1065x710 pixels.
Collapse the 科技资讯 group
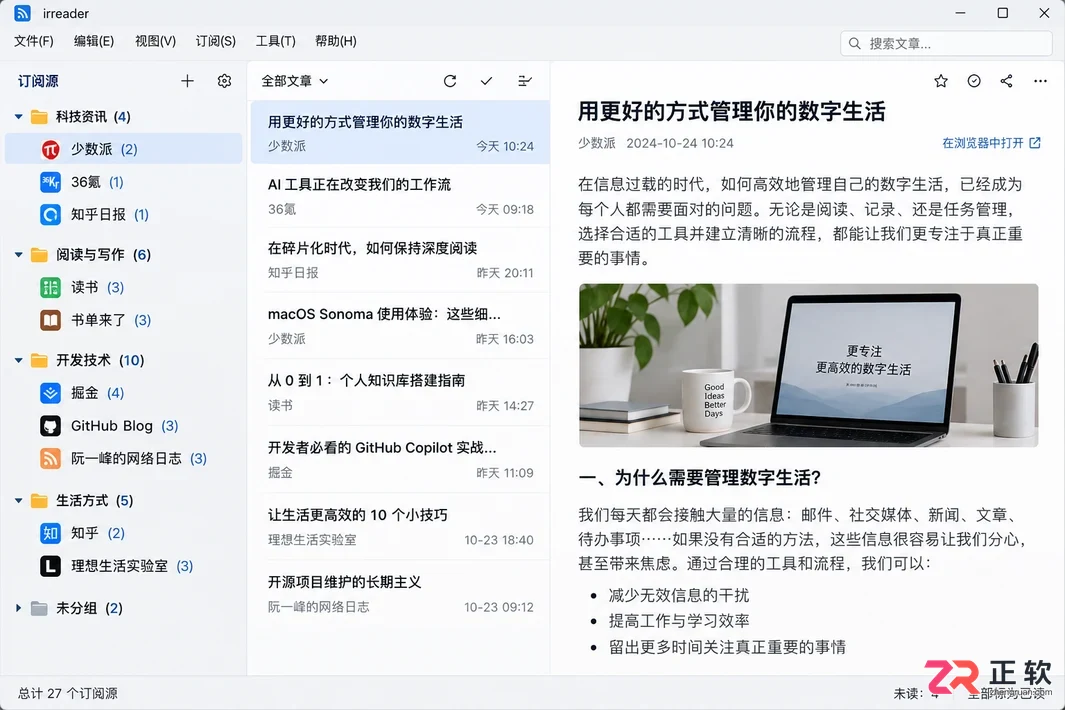pos(18,117)
